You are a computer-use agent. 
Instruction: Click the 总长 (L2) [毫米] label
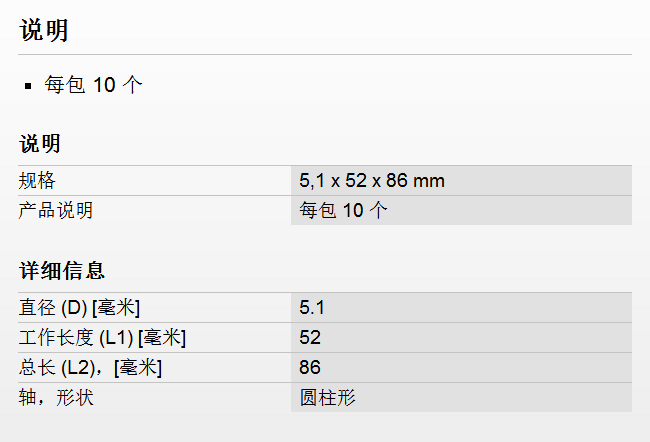point(90,368)
